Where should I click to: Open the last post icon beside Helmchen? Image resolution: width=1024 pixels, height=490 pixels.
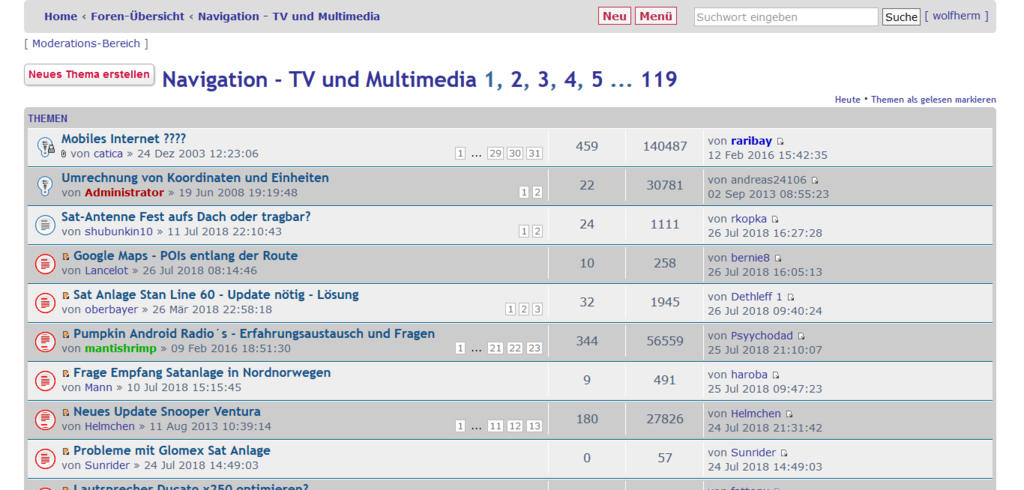coord(789,414)
